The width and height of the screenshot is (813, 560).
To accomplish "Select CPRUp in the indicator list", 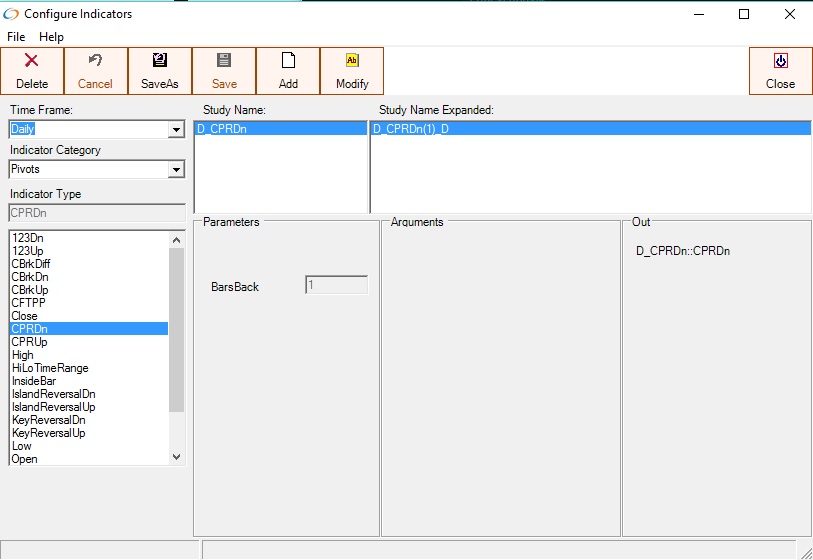I will [29, 342].
